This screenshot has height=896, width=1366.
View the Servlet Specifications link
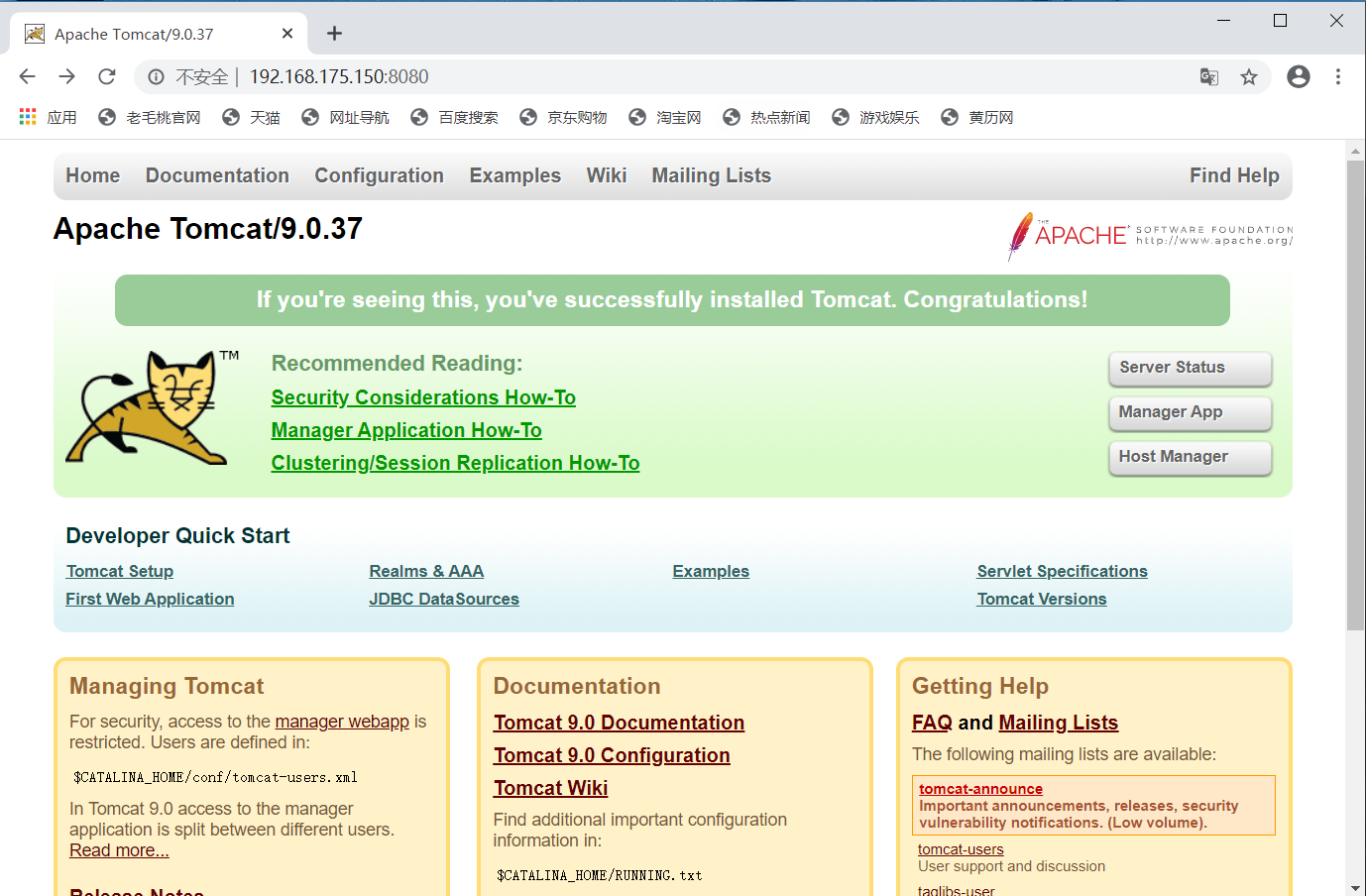pyautogui.click(x=1062, y=571)
